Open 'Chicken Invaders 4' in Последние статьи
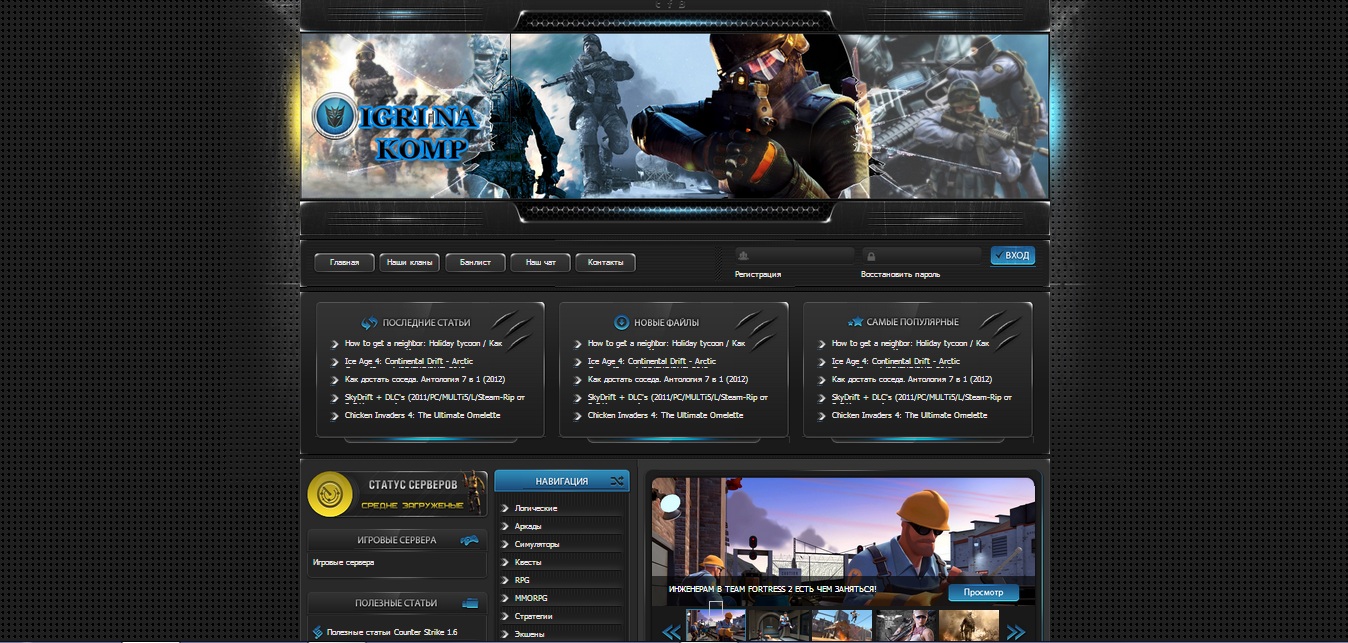This screenshot has width=1348, height=643. tap(423, 415)
